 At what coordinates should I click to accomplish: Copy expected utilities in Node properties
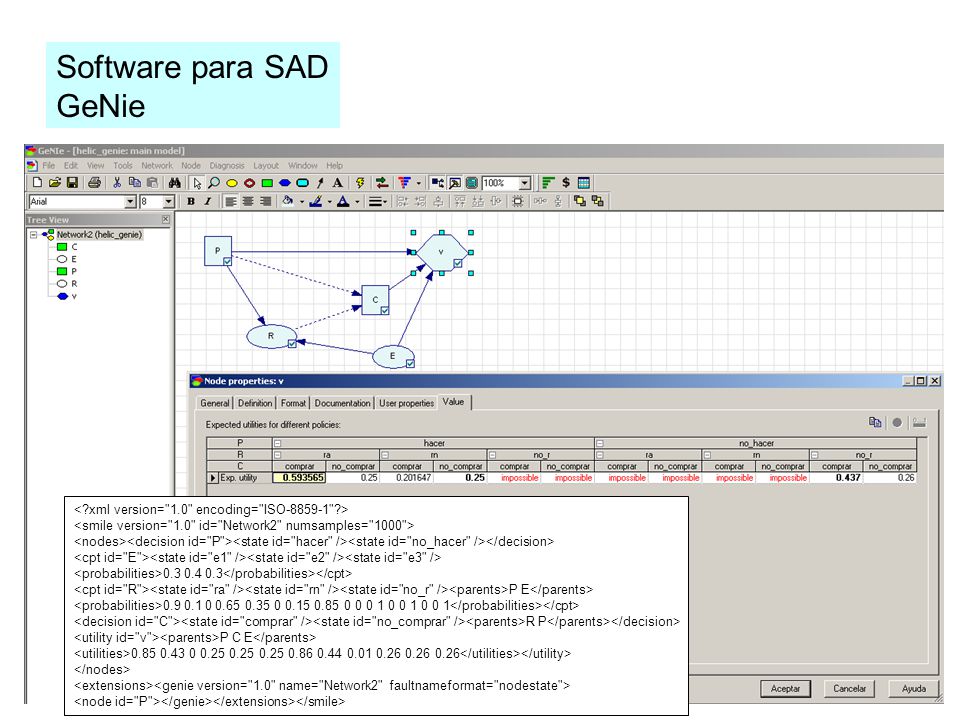pos(875,422)
